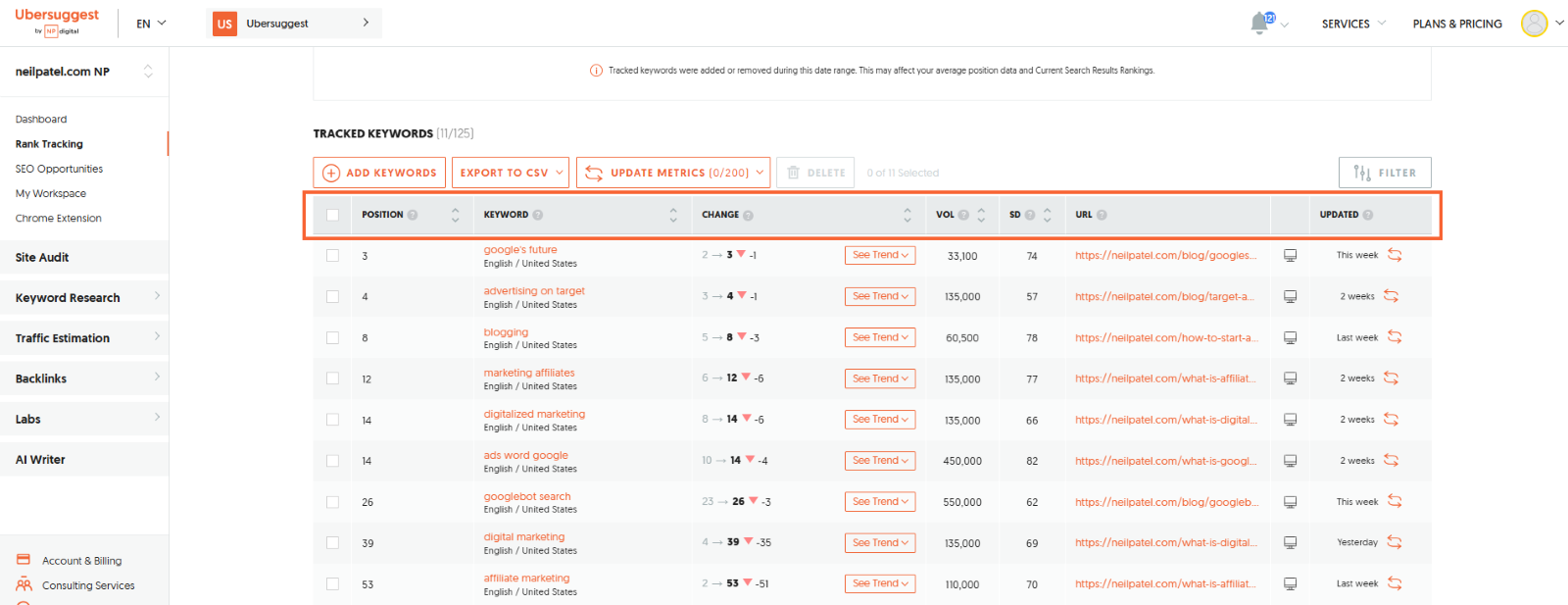The image size is (1568, 605).
Task: Refresh the ads word google keyword row
Action: [x=1391, y=461]
